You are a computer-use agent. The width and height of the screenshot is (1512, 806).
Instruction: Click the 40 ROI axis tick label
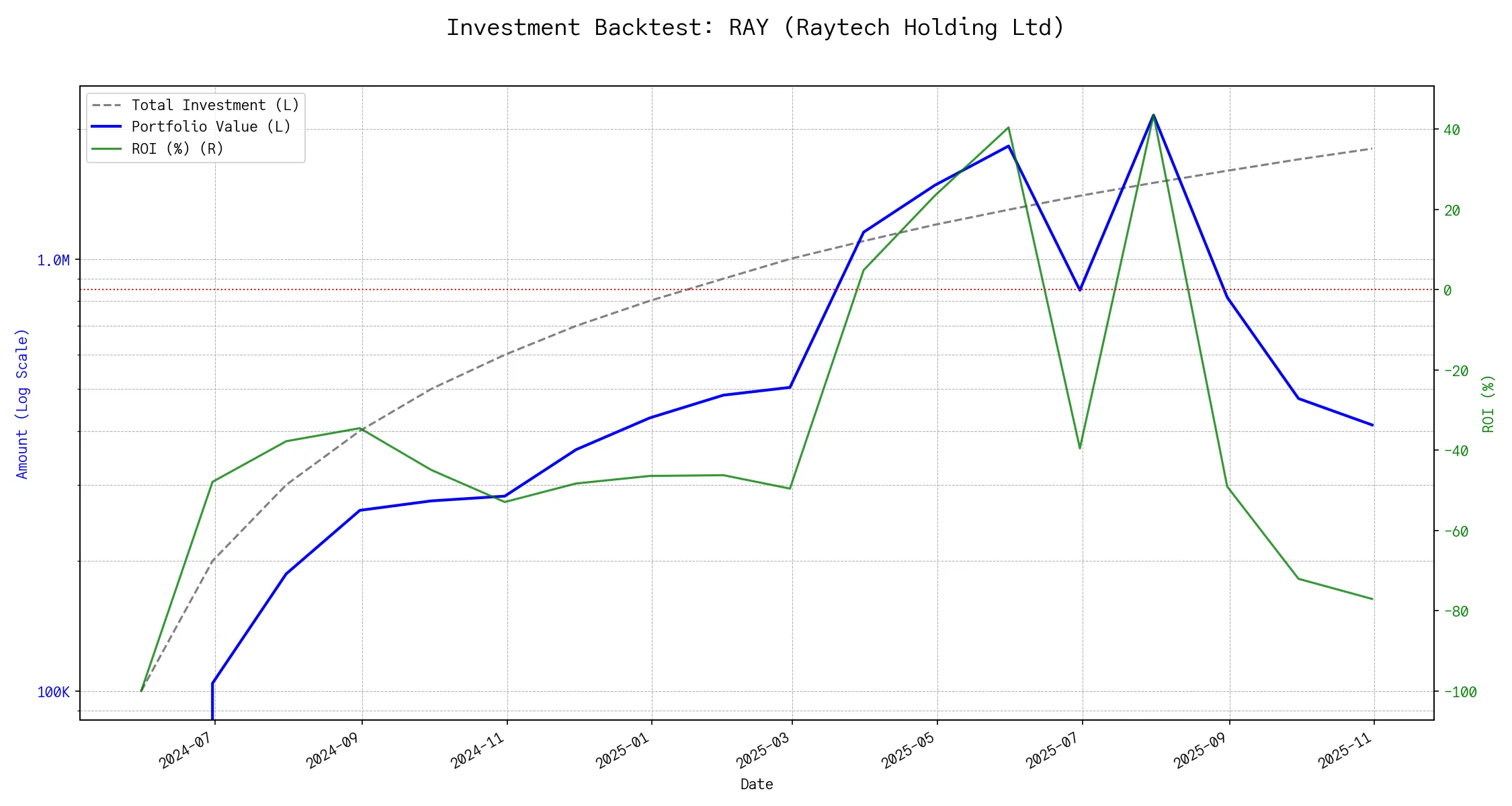click(1452, 130)
